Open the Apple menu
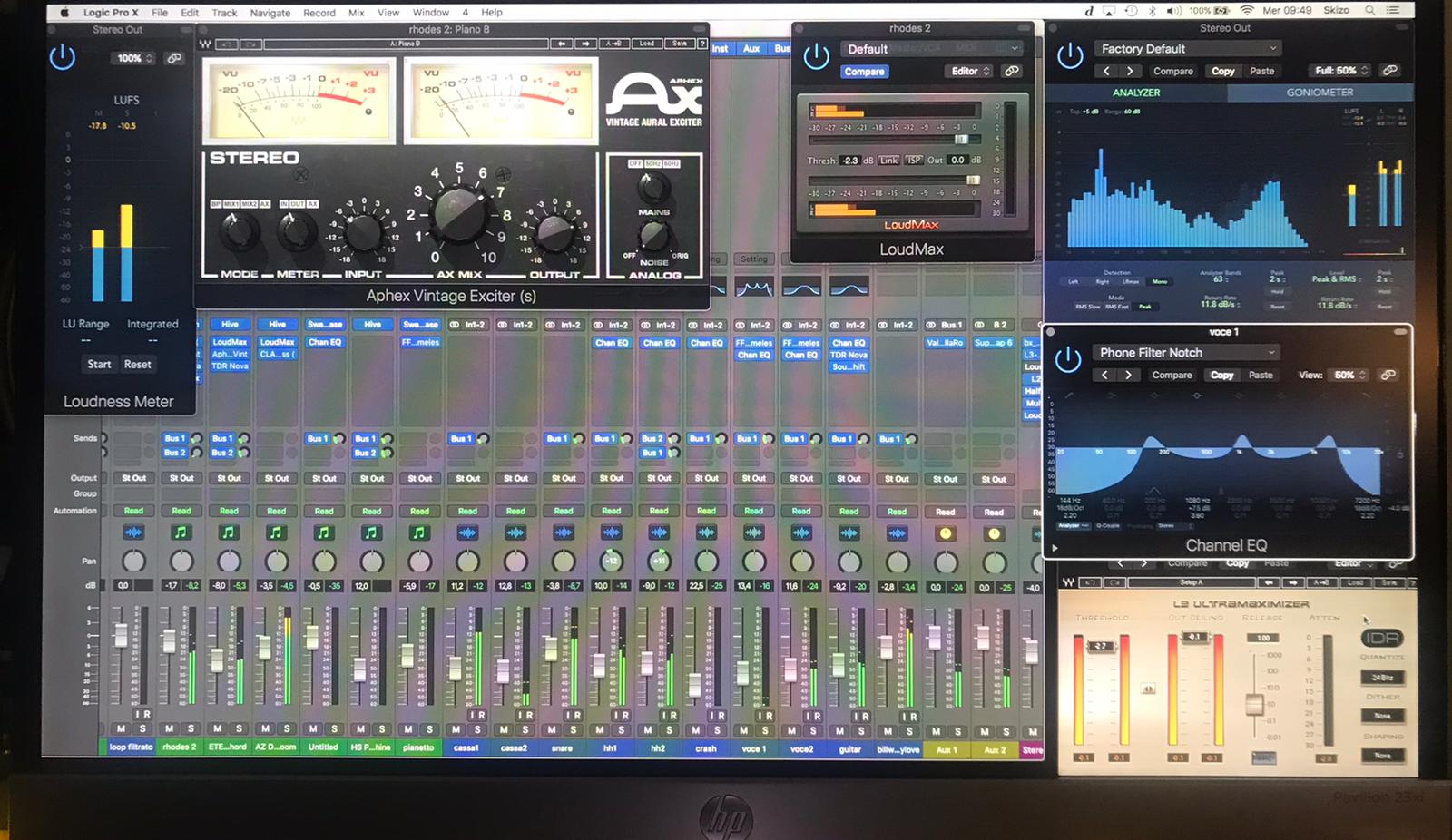Image resolution: width=1452 pixels, height=840 pixels. coord(64,12)
